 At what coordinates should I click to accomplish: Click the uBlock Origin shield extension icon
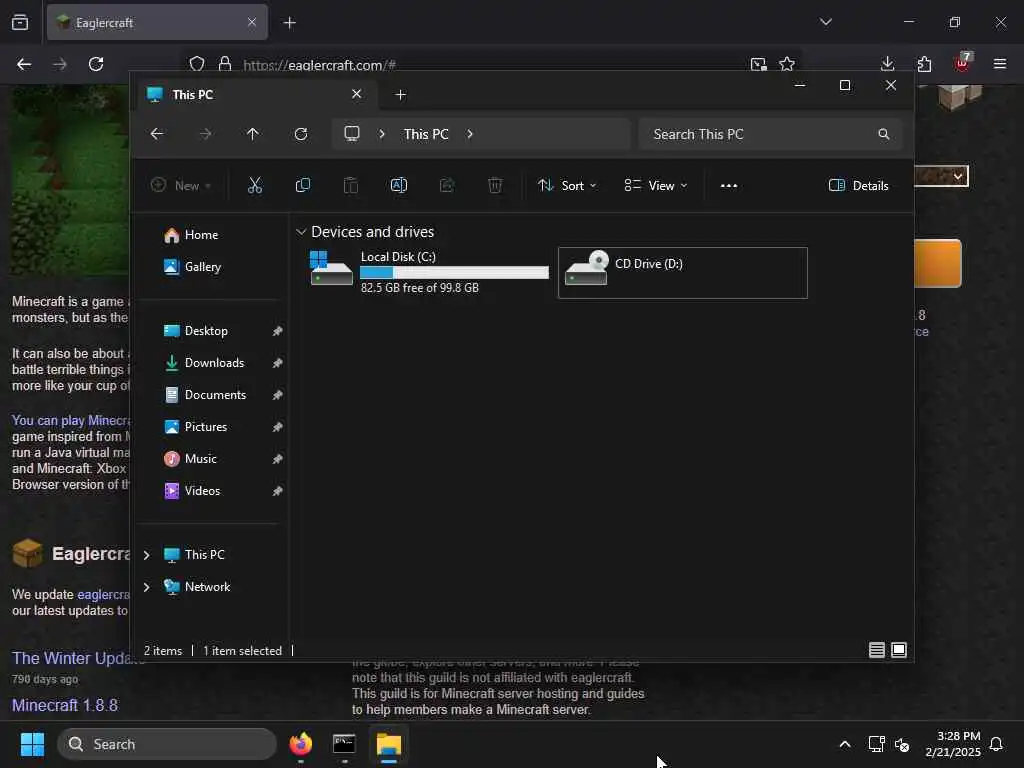click(962, 63)
